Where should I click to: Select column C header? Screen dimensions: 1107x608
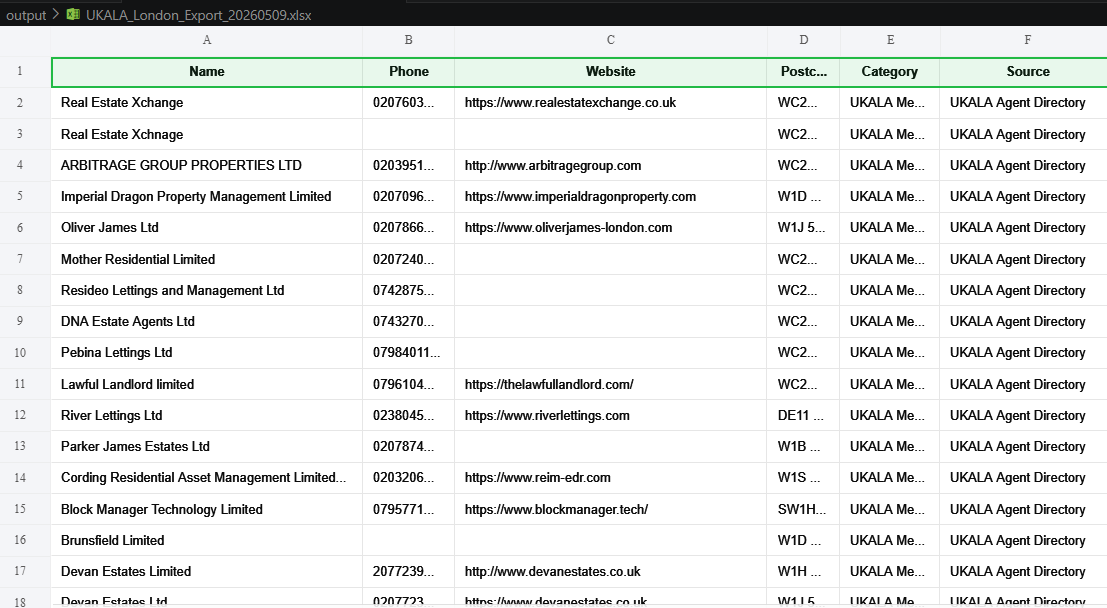point(611,40)
